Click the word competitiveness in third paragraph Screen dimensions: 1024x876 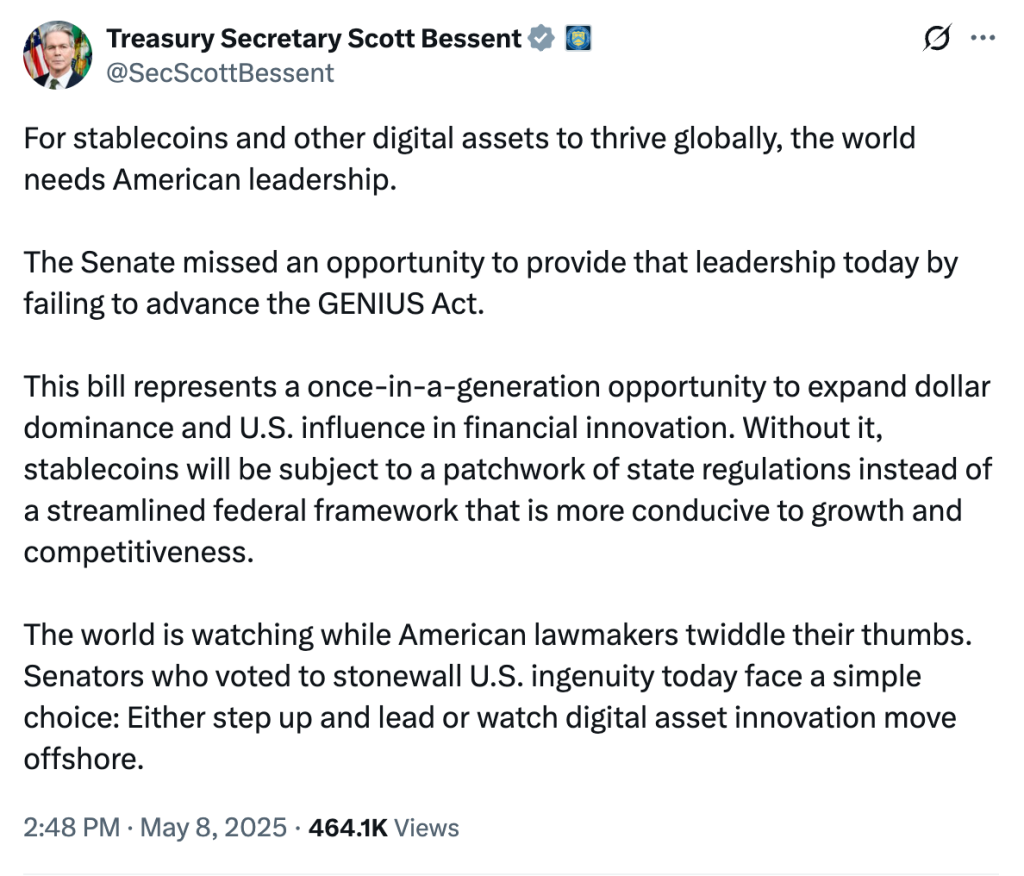138,552
